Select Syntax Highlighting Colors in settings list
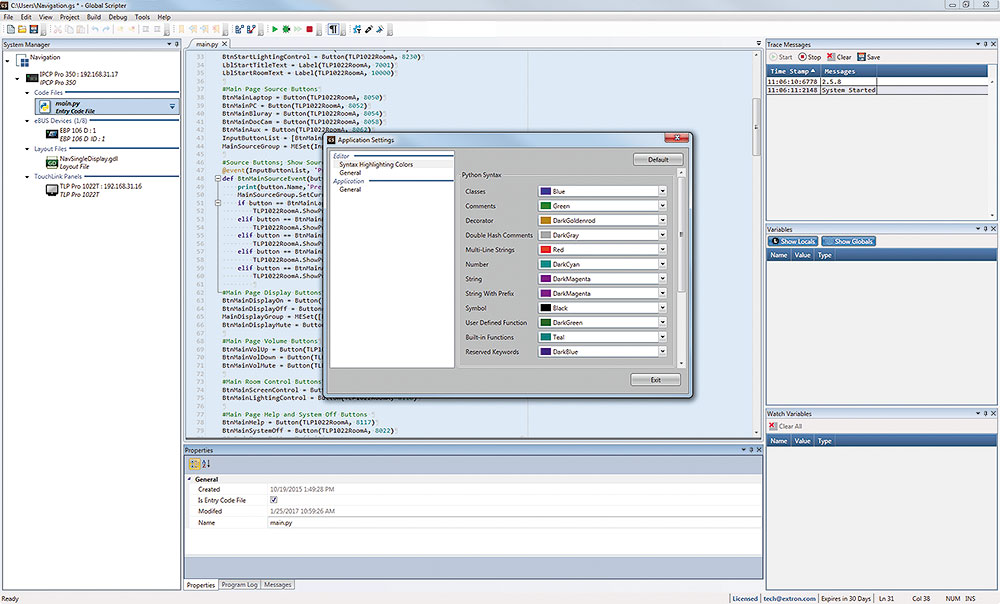Image resolution: width=1000 pixels, height=604 pixels. point(376,164)
